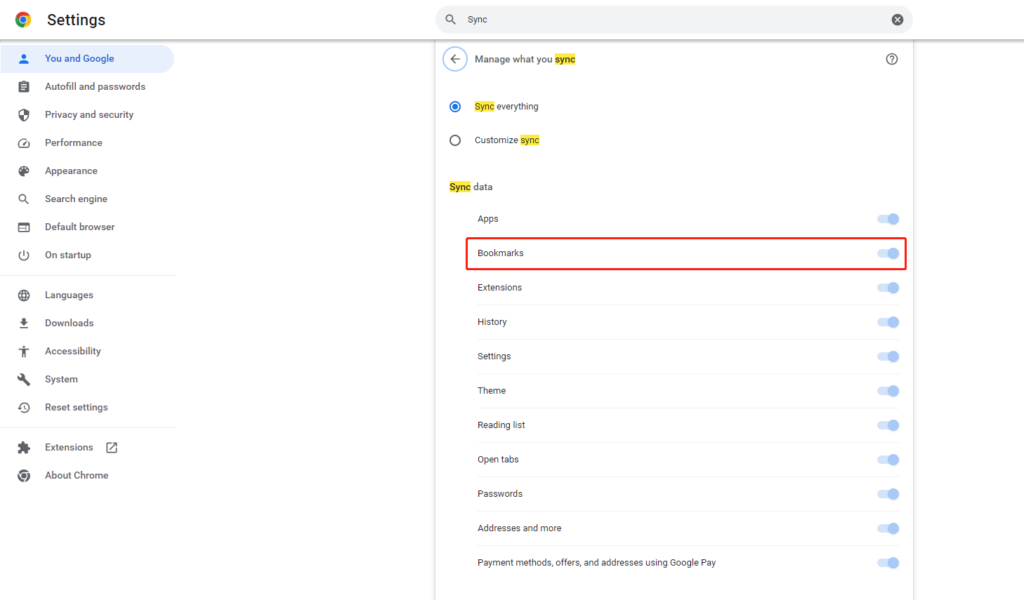Open Privacy and security section
The height and width of the screenshot is (600, 1024).
tap(88, 115)
